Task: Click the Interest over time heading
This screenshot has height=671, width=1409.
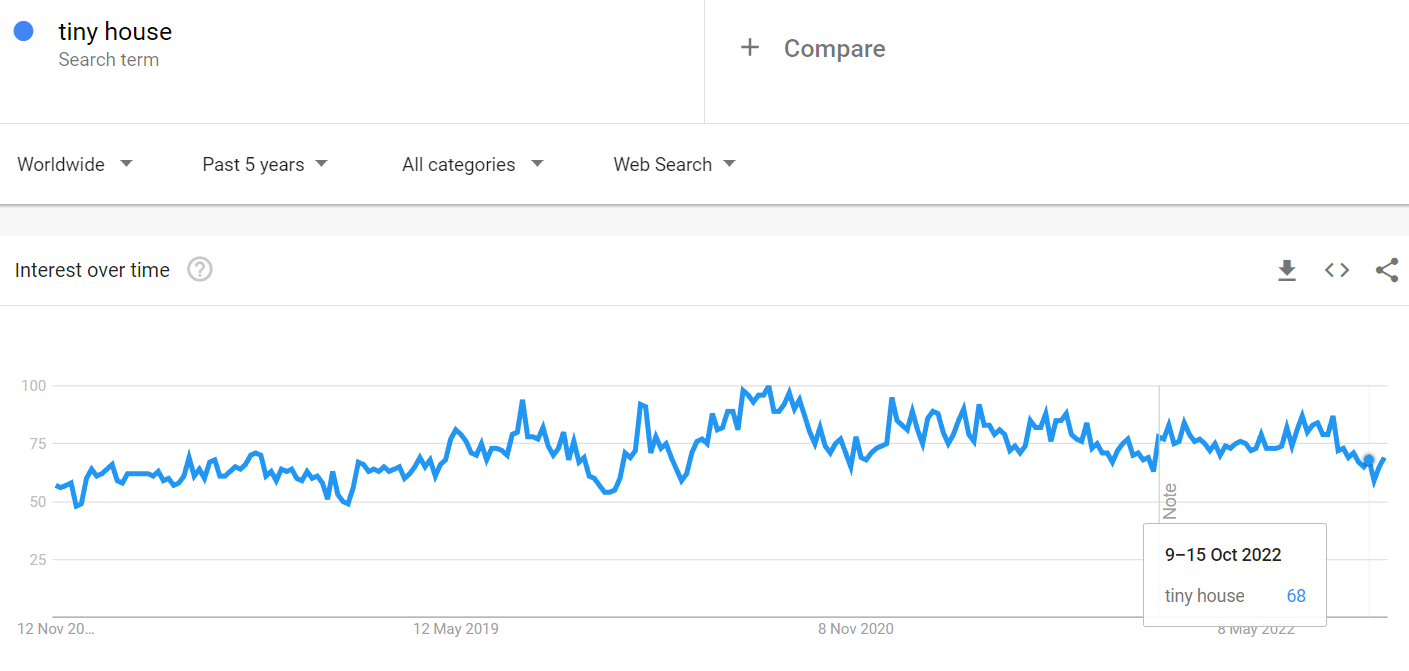Action: (92, 270)
